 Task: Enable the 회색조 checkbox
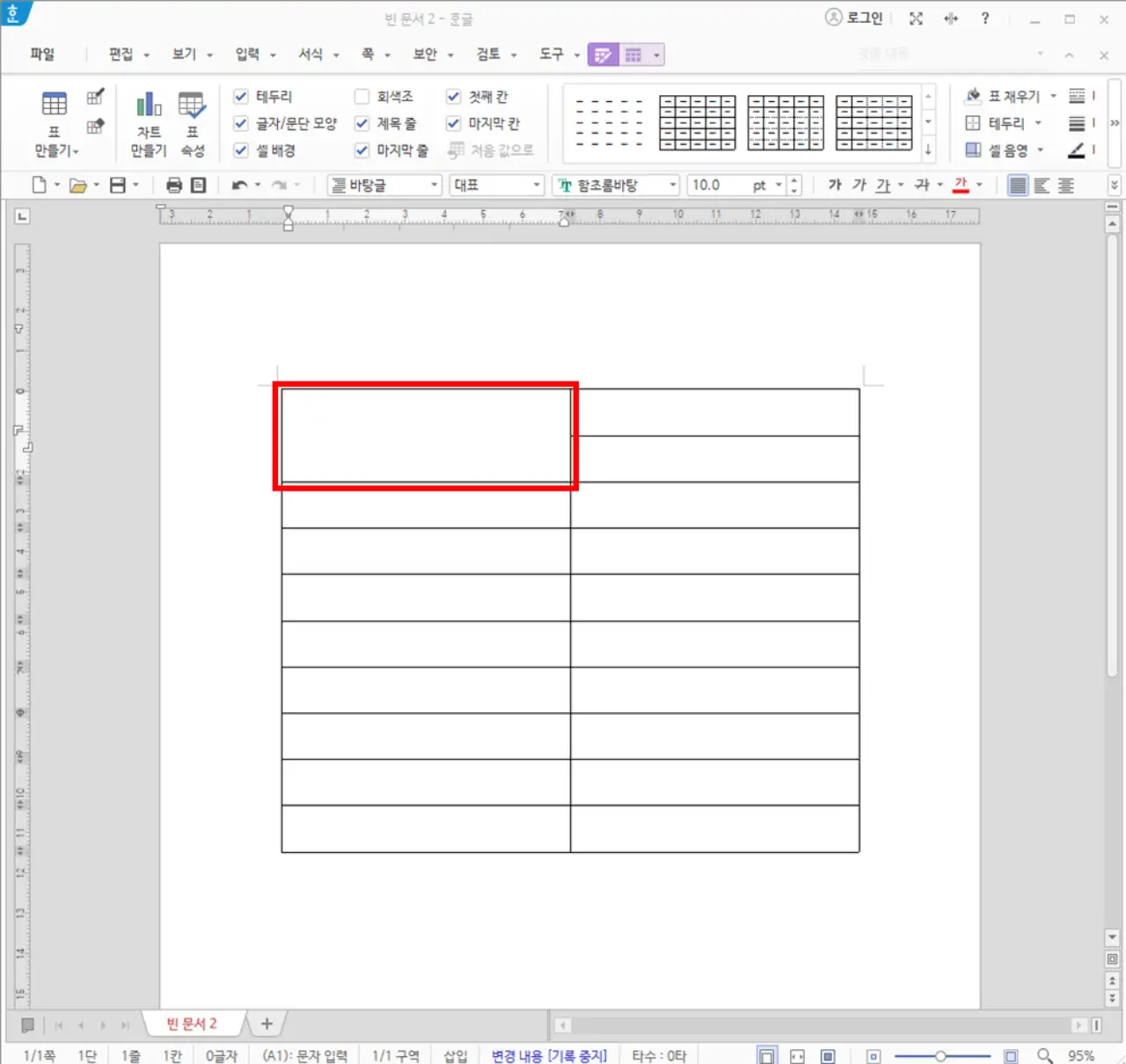(x=362, y=97)
